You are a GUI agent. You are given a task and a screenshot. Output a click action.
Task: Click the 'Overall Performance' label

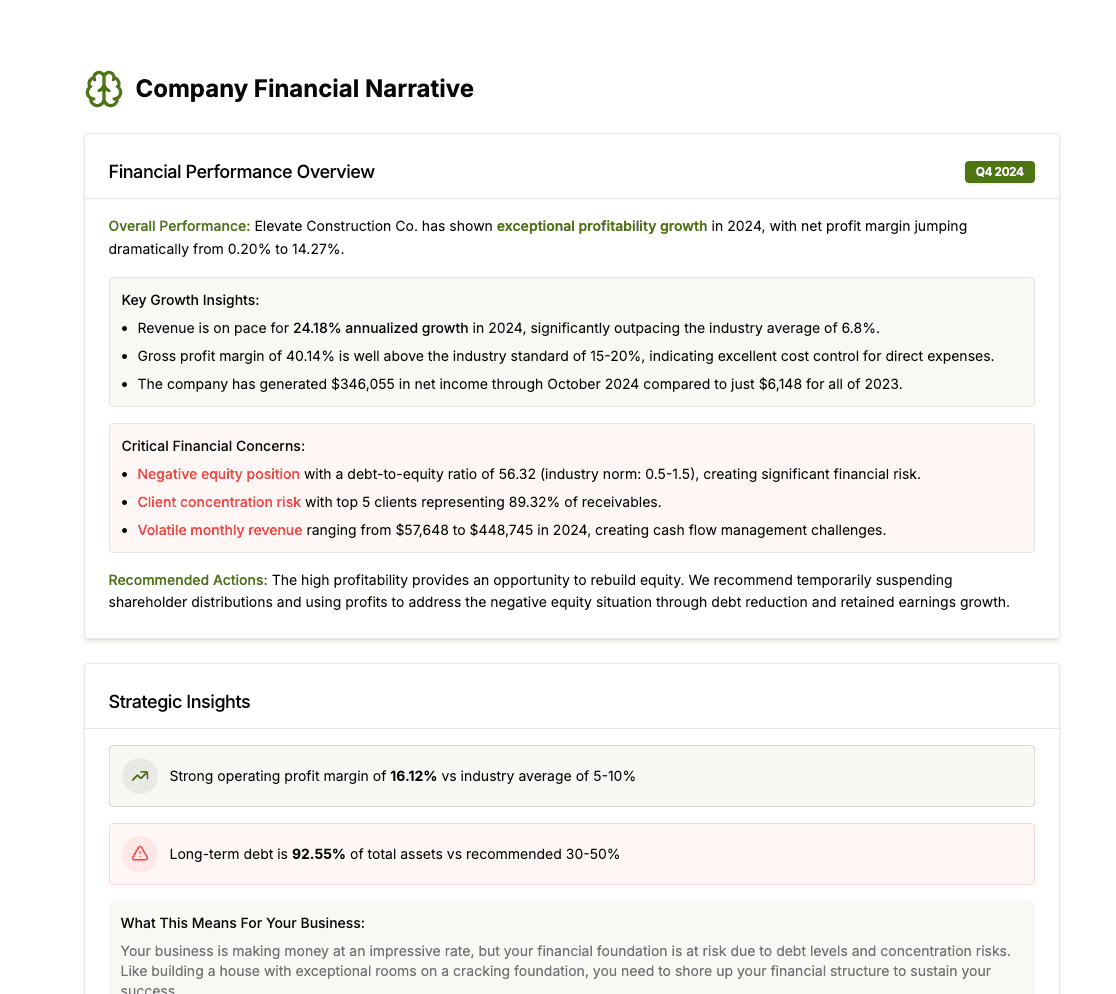click(179, 226)
